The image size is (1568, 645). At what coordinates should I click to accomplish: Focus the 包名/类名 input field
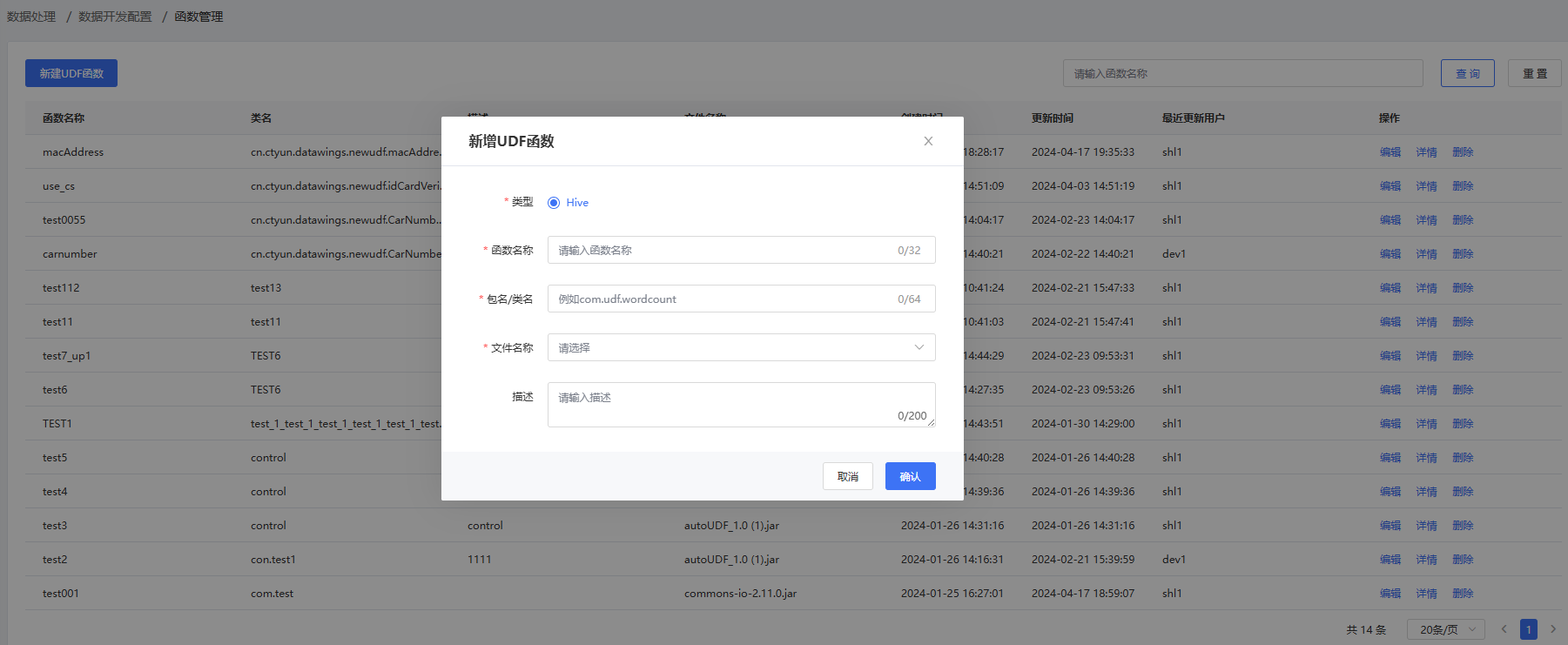[741, 299]
